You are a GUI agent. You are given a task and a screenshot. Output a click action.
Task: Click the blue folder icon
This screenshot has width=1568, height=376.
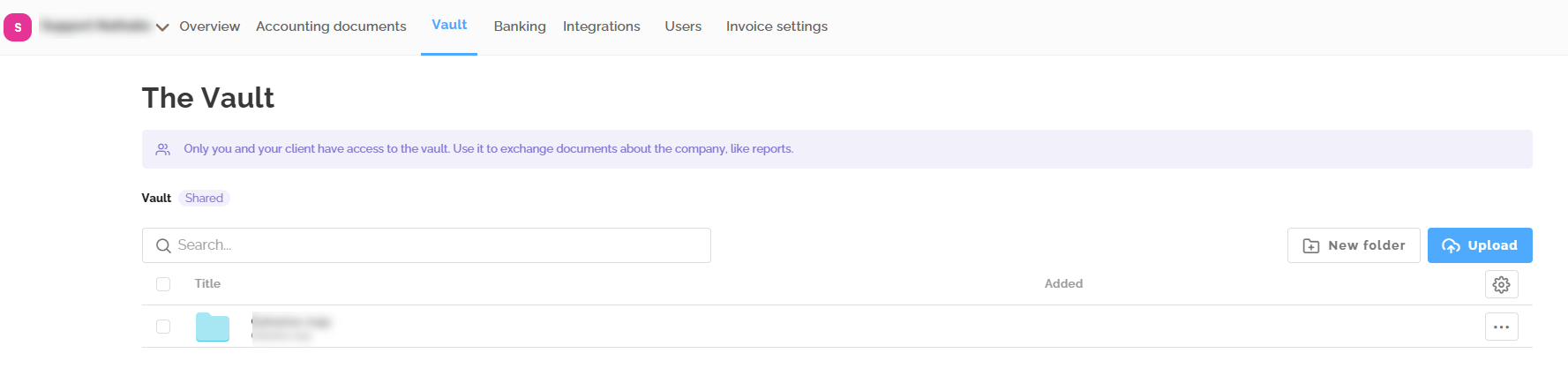pos(213,327)
